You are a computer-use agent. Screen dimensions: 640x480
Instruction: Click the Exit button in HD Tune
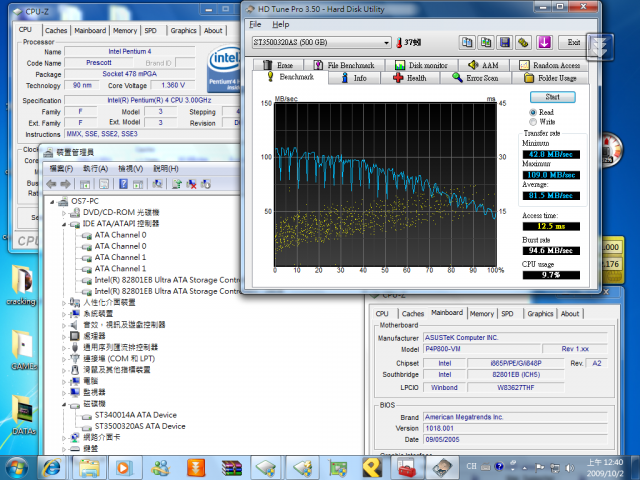[573, 42]
